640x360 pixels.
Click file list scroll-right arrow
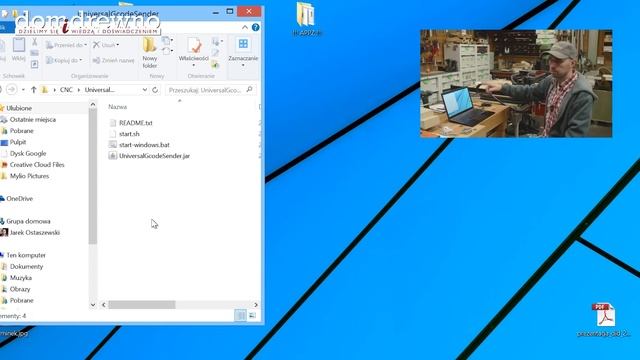point(256,305)
